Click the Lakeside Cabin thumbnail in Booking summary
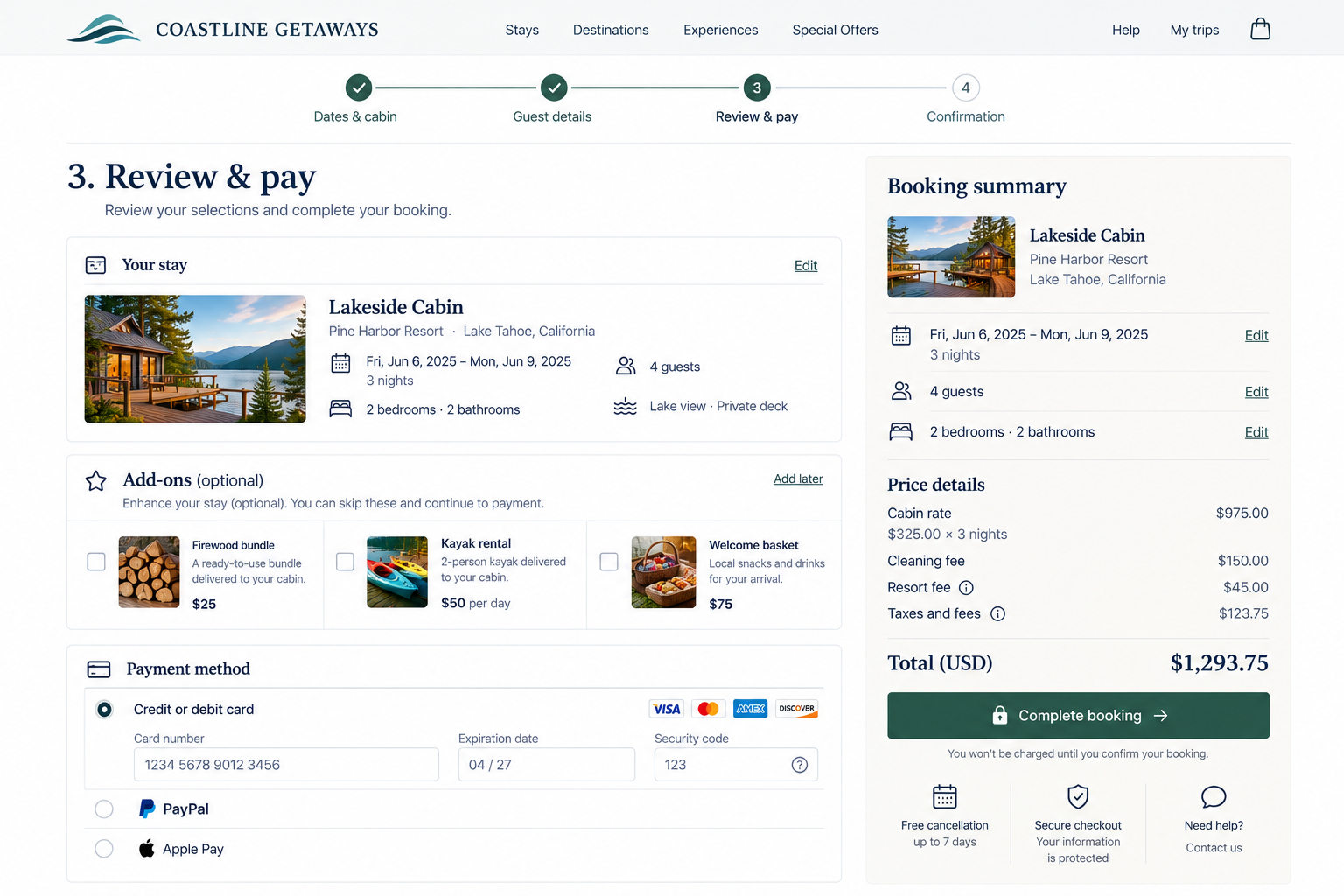This screenshot has width=1344, height=896. (951, 257)
